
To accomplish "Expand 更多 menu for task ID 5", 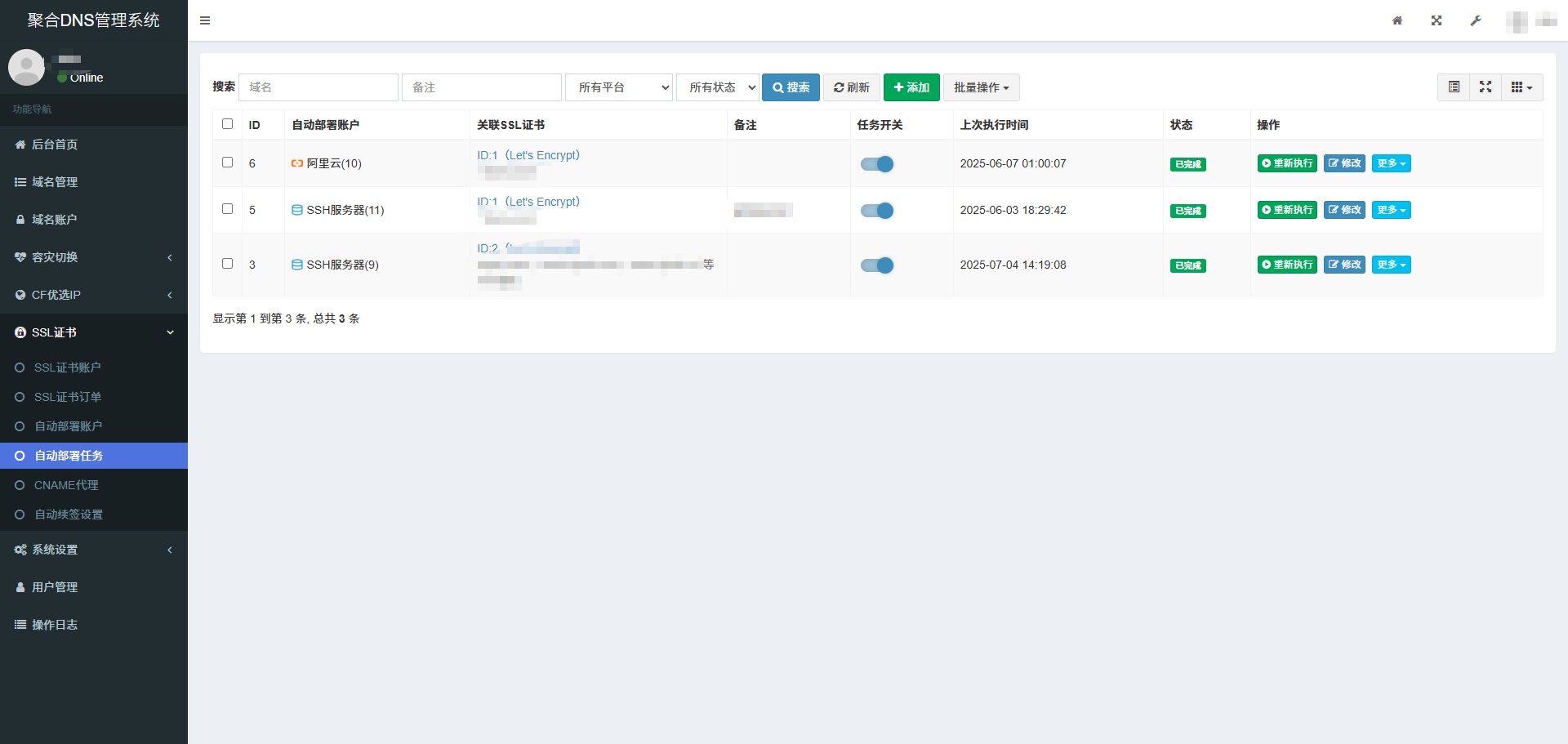I will click(1391, 210).
